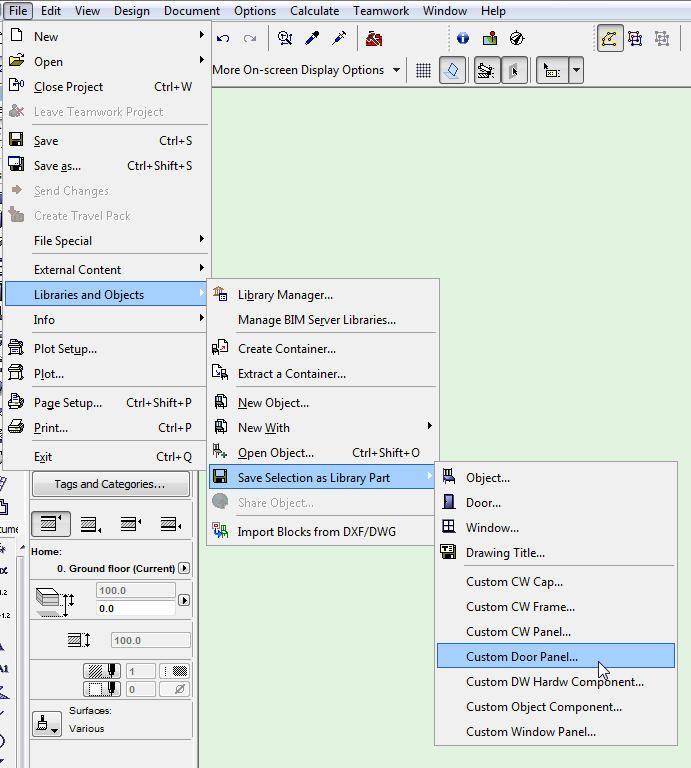The image size is (691, 768).
Task: Click Tags and Categories... button
Action: 111,484
